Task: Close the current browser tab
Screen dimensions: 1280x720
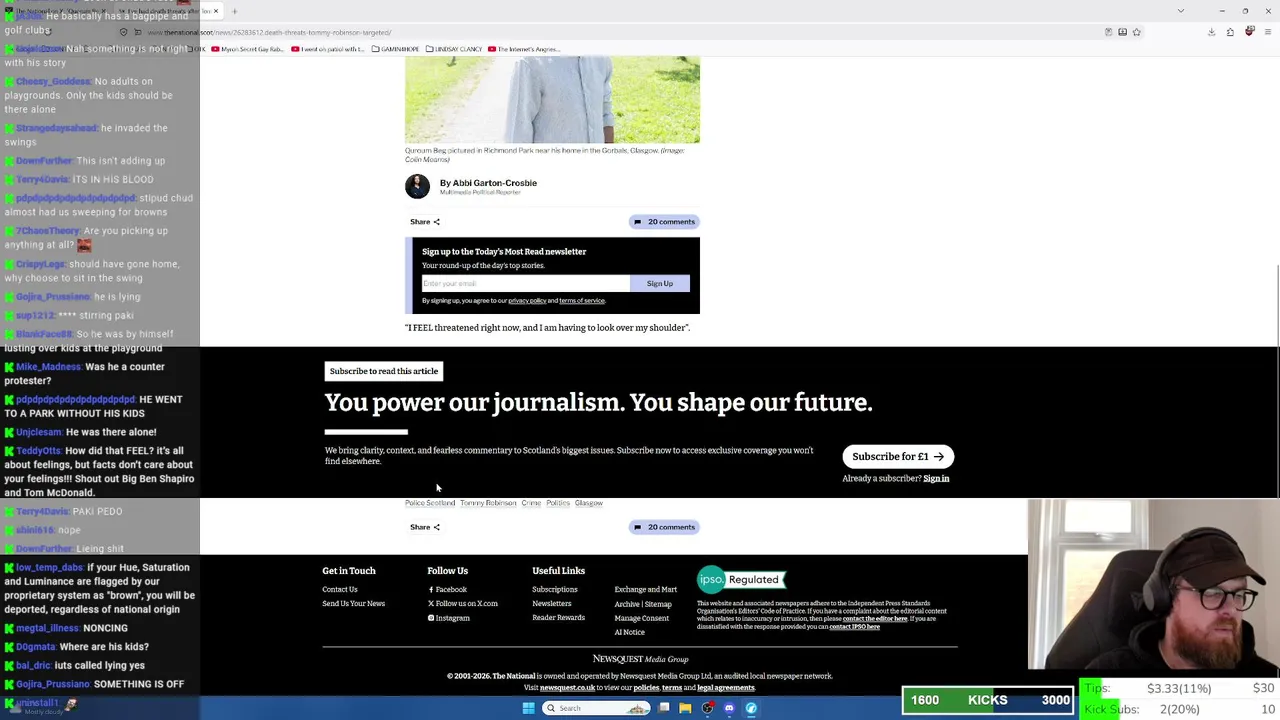Action: [x=216, y=11]
